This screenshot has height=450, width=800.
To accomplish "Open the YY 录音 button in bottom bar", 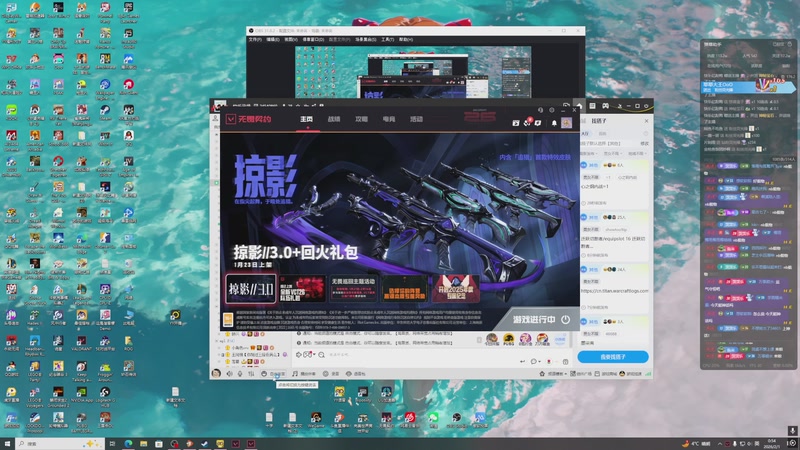I will 331,373.
